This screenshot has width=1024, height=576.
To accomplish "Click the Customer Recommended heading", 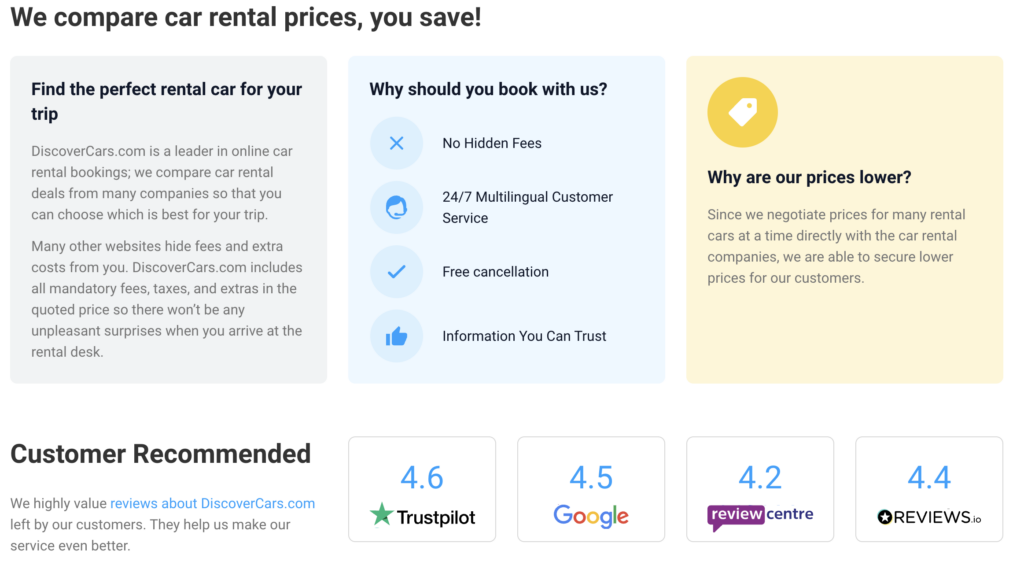I will (161, 454).
